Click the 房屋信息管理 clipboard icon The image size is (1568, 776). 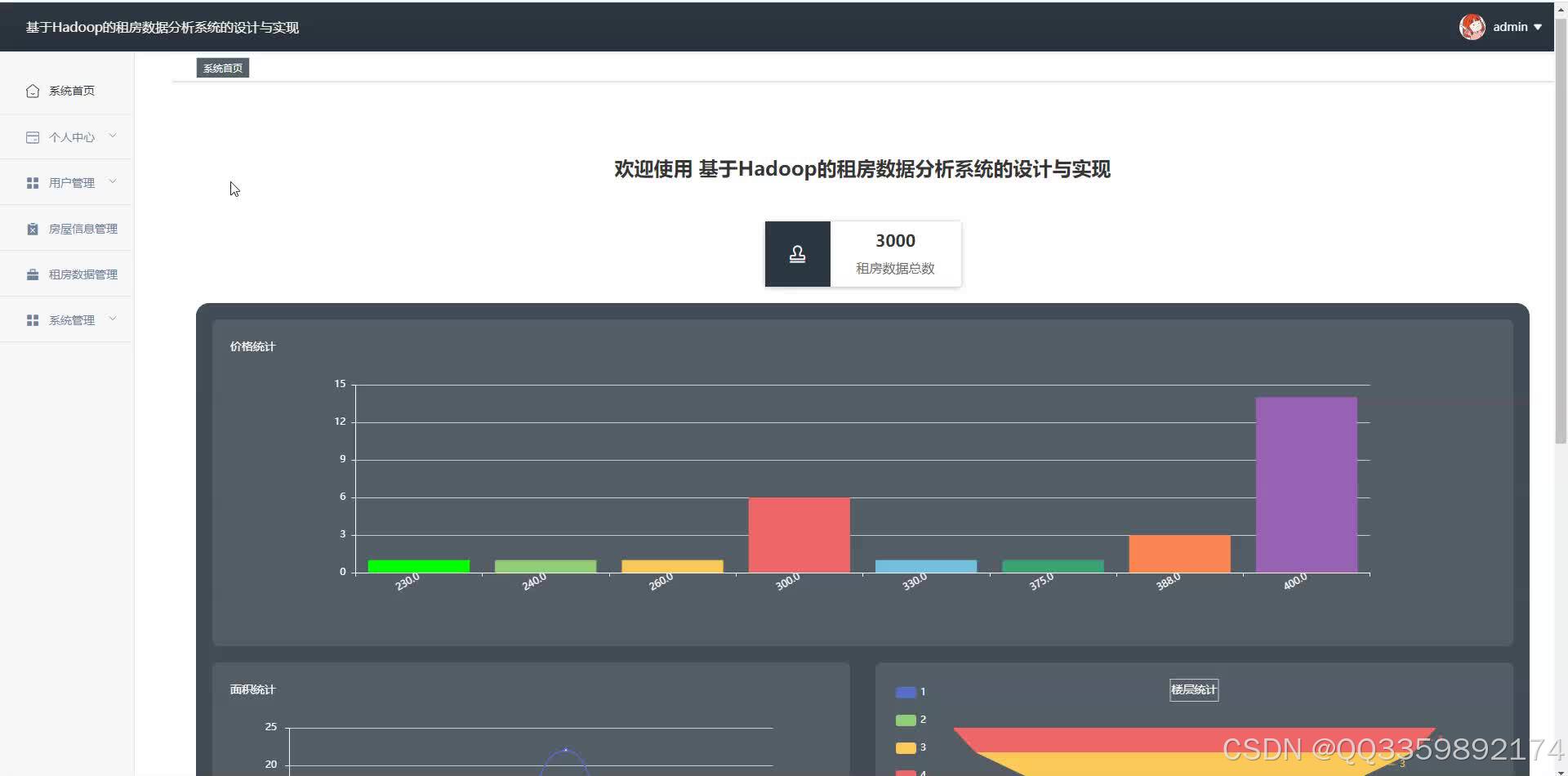33,229
